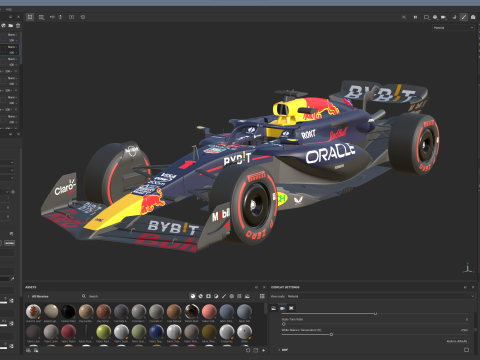
Task: Select the red fabric sphere material in second row
Action: pos(68,332)
